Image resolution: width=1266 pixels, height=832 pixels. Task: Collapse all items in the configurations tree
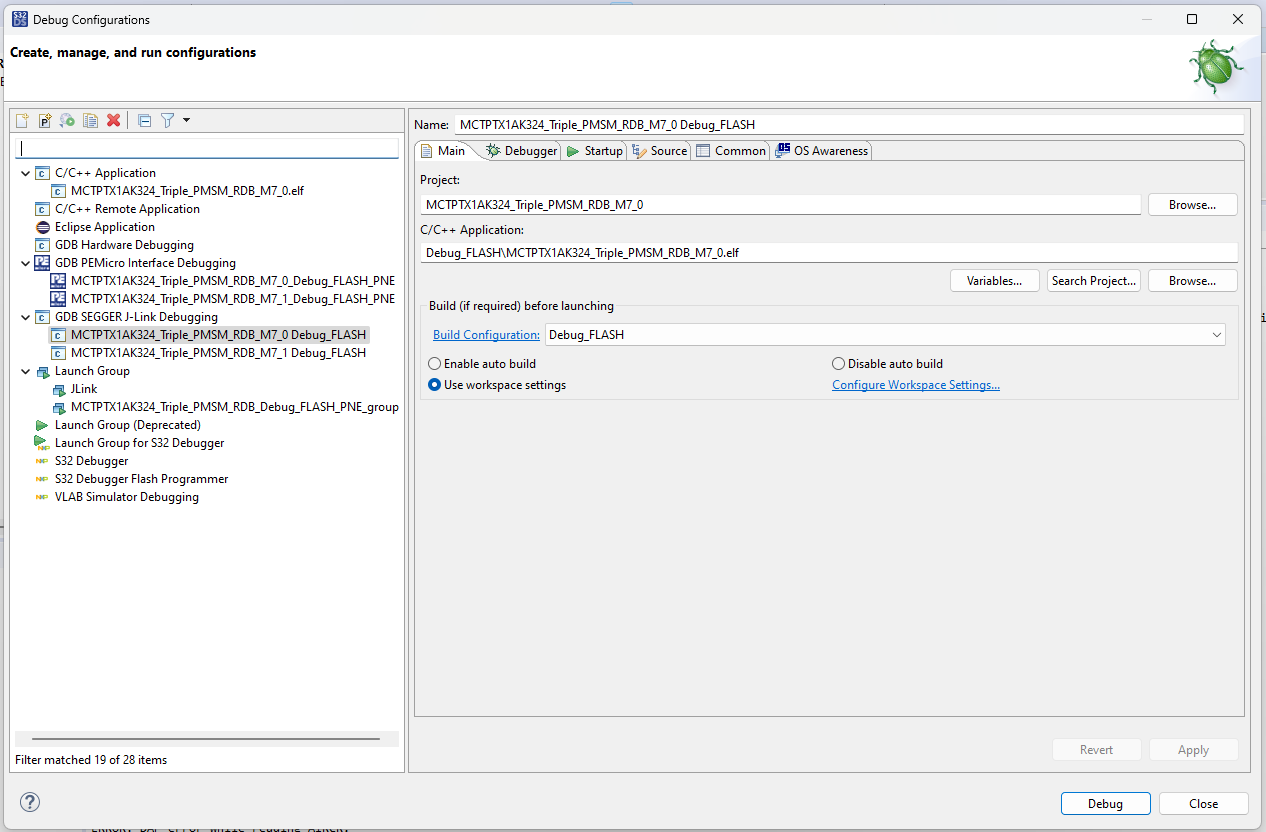[143, 120]
